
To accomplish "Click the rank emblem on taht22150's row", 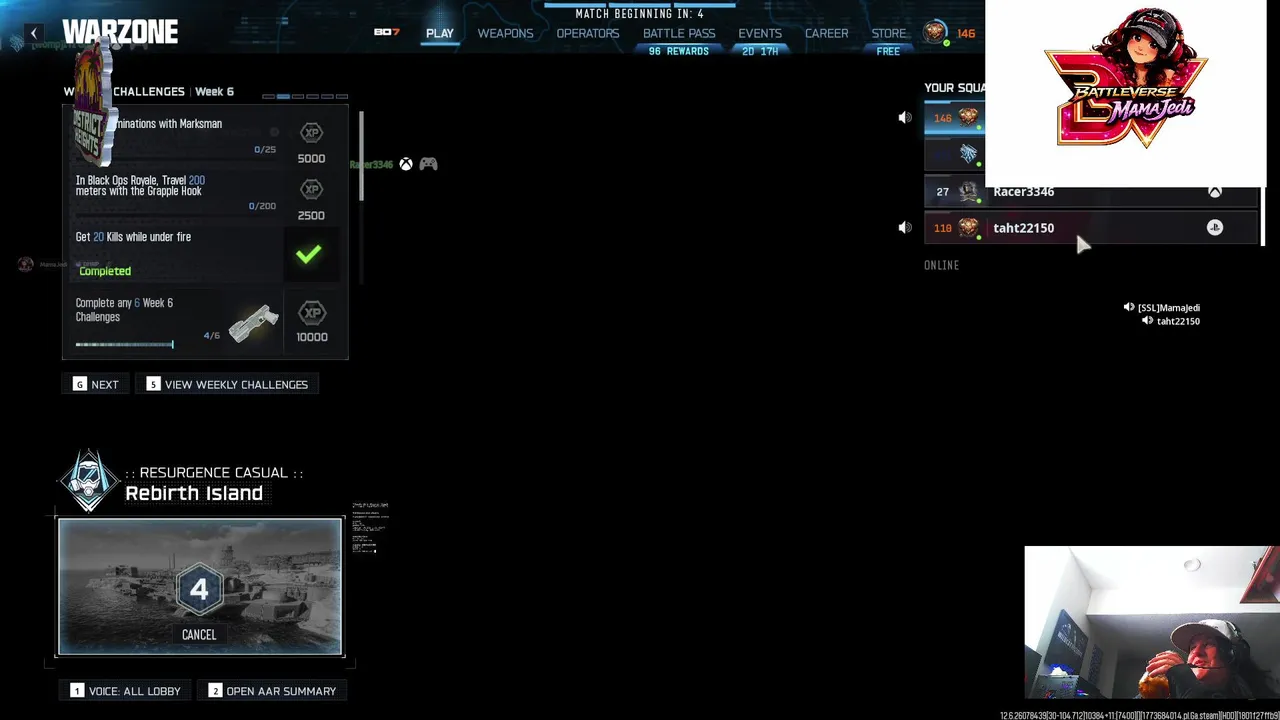I will click(968, 228).
